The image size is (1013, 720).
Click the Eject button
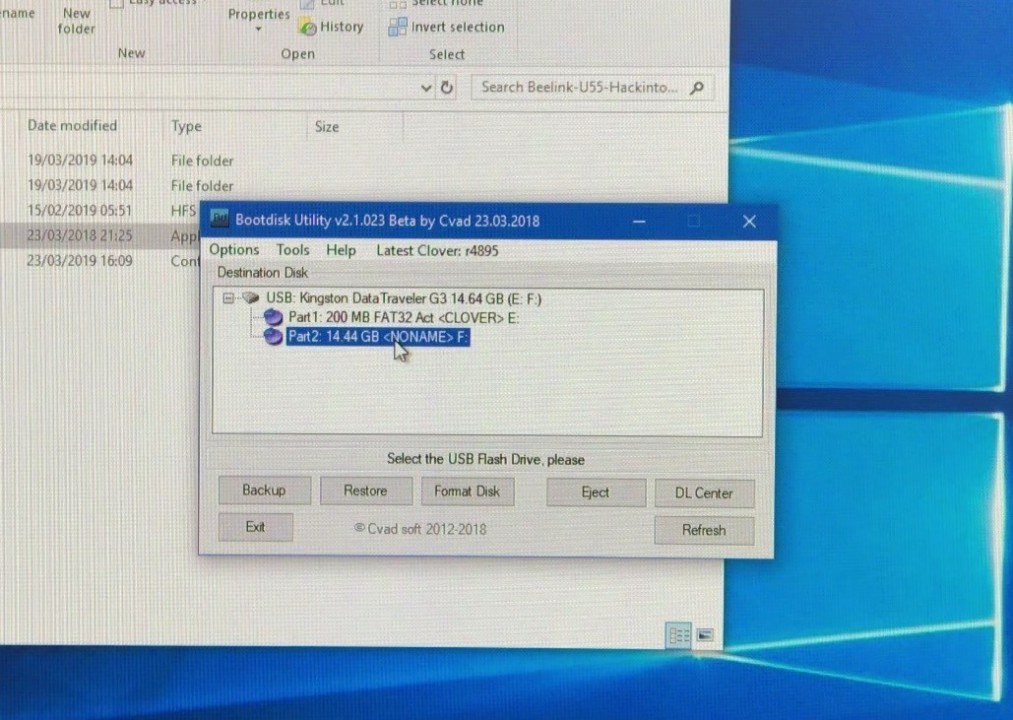coord(595,492)
